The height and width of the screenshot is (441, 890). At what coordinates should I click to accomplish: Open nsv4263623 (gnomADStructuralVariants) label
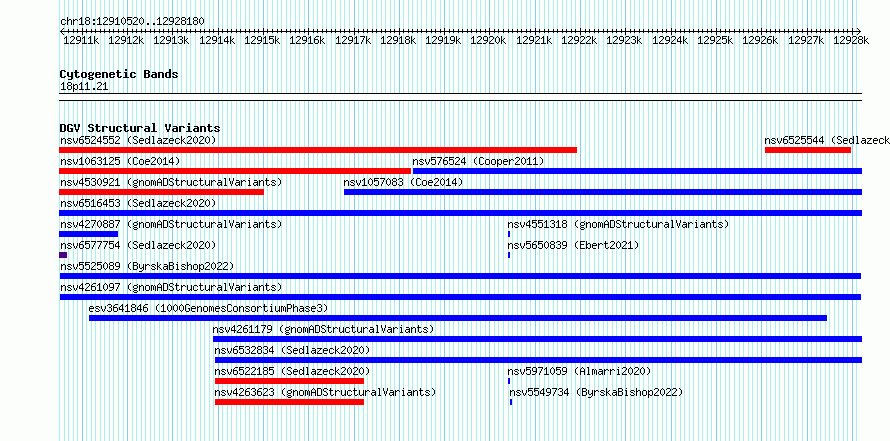tap(325, 392)
